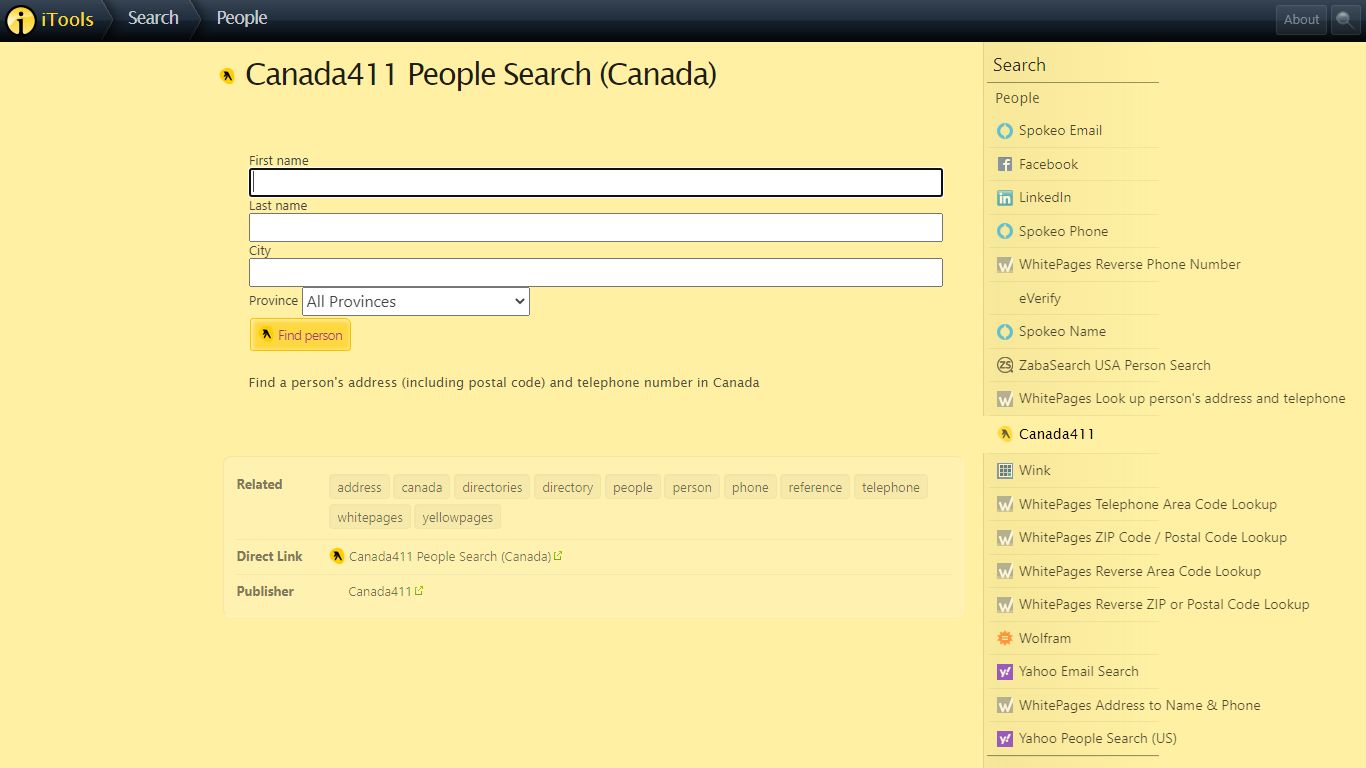1366x768 pixels.
Task: Click the Wink text link
Action: pos(1035,470)
